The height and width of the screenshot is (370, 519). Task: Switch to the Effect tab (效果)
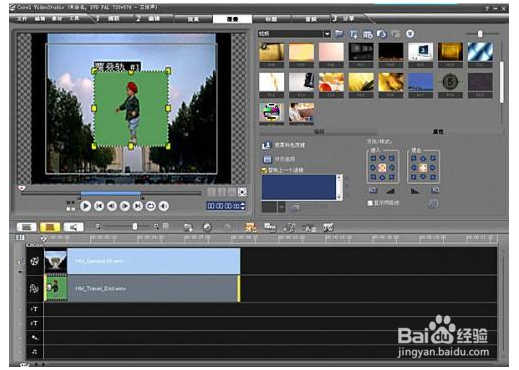coord(193,19)
